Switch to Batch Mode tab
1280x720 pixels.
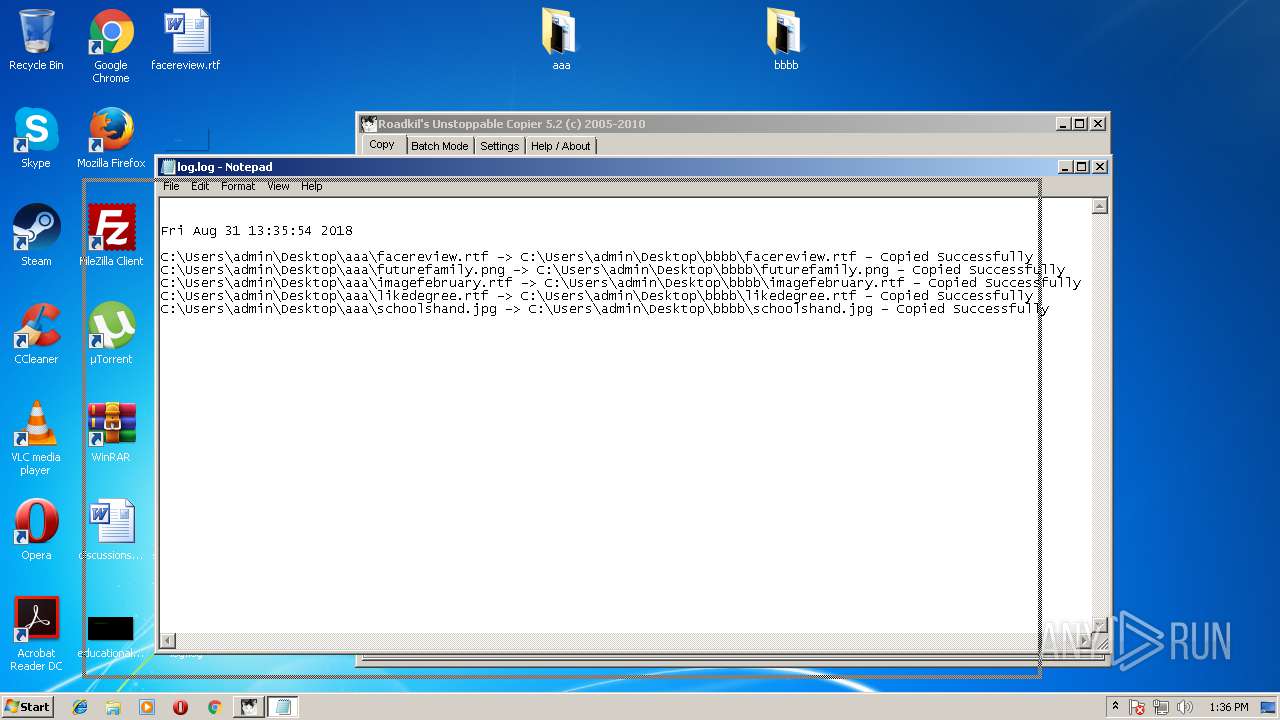440,146
